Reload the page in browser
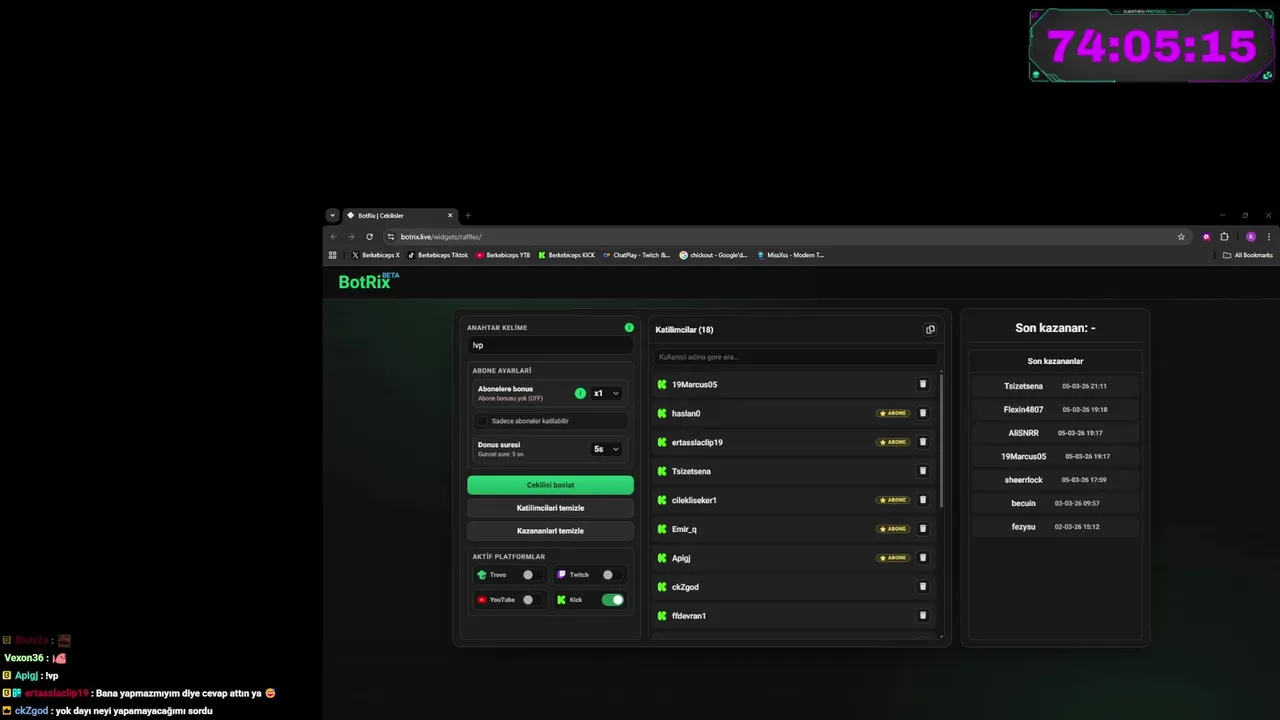This screenshot has width=1280, height=720. click(369, 237)
